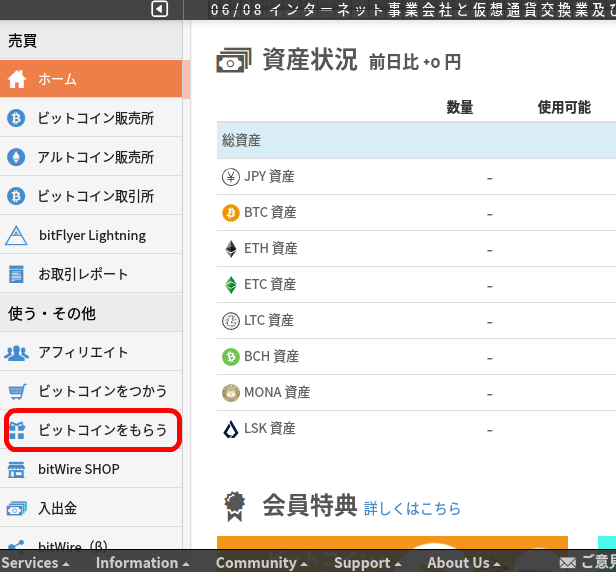616x572 pixels.
Task: Click the banknote icon beside 資産状況 heading
Action: [234, 60]
